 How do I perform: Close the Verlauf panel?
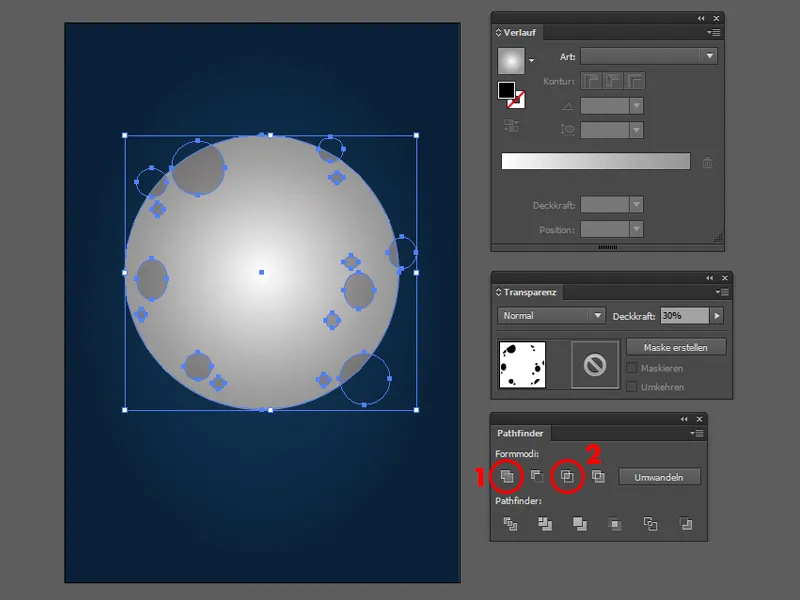tap(716, 18)
